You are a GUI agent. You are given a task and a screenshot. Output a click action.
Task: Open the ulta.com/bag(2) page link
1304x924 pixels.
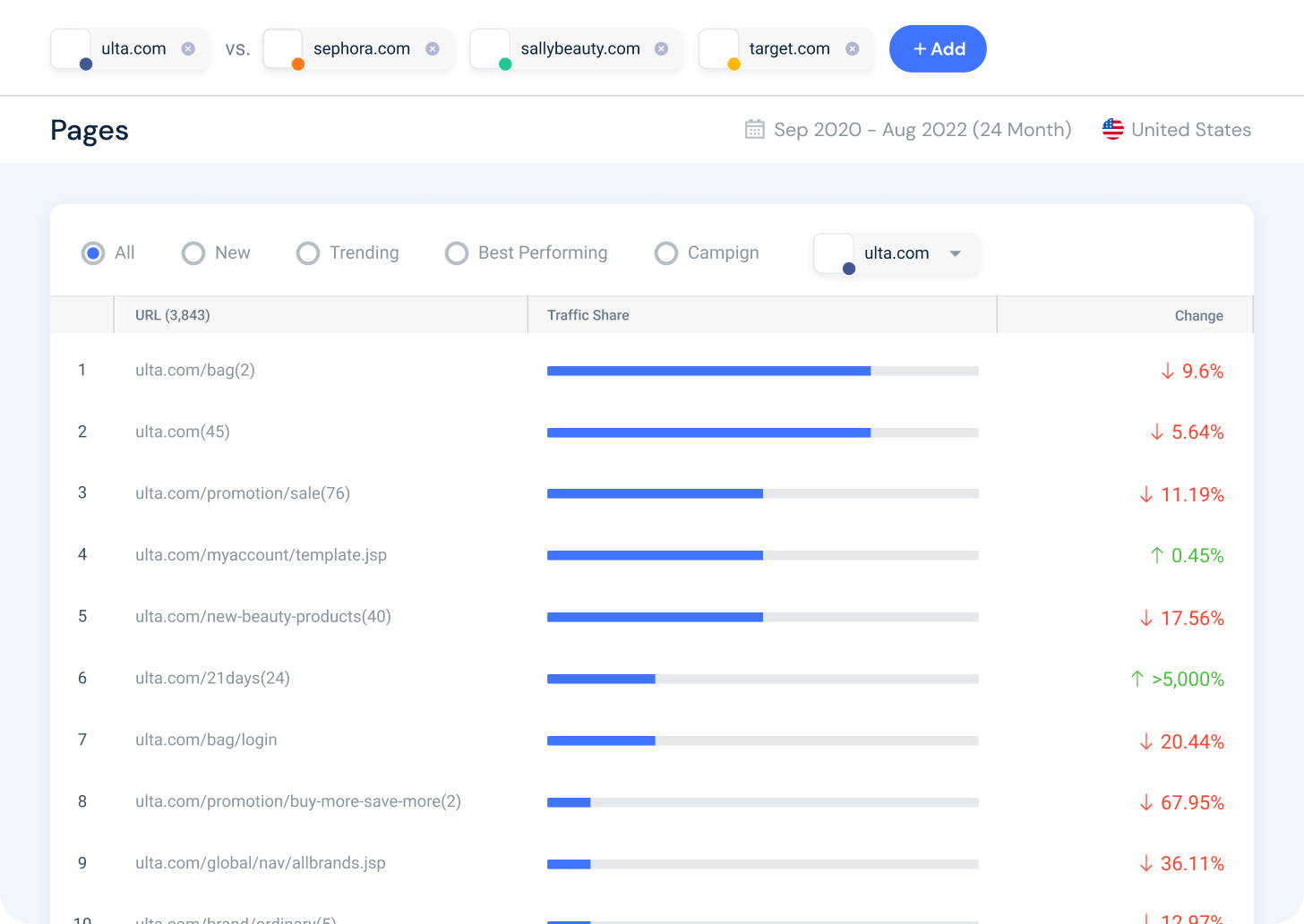click(x=194, y=370)
